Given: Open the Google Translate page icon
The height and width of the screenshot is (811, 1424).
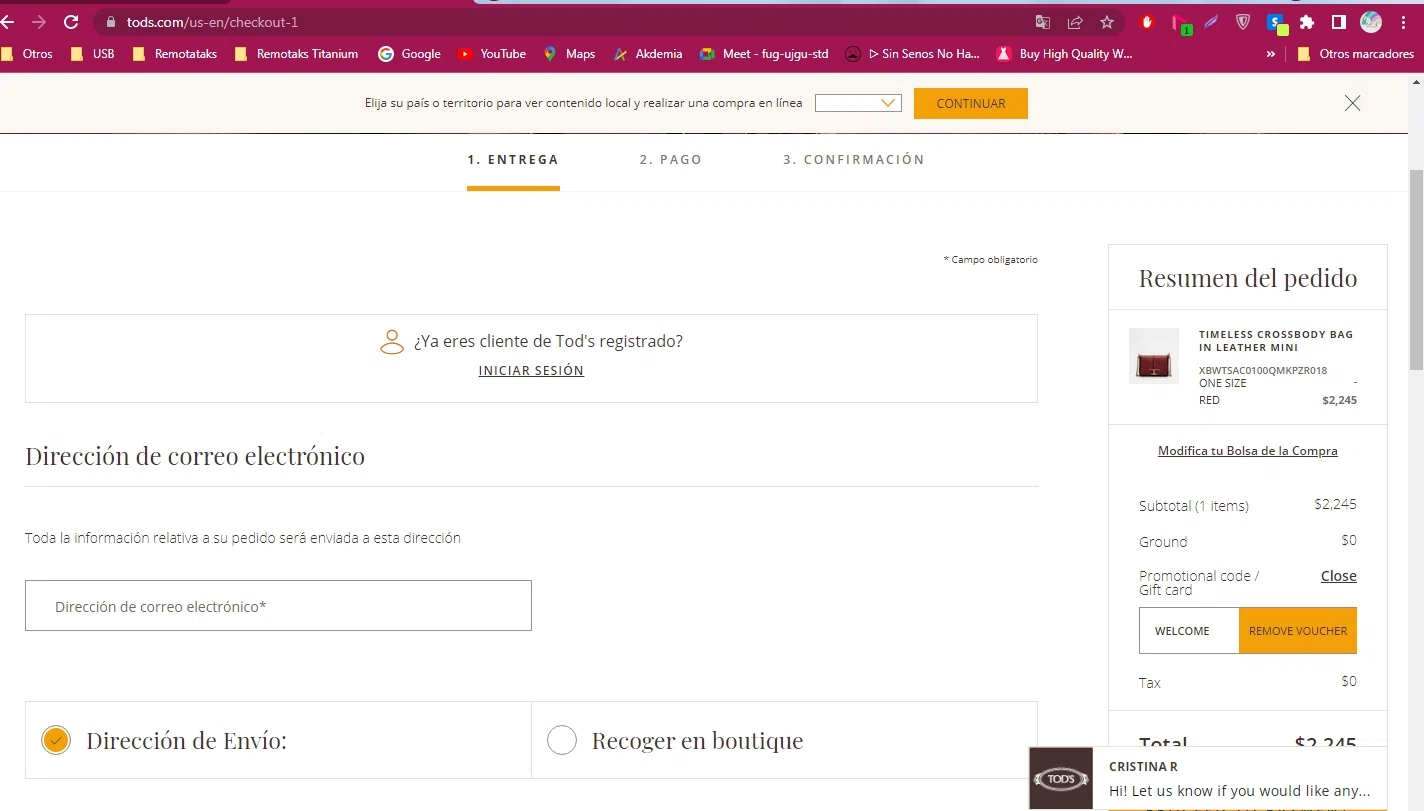Looking at the screenshot, I should click(x=1043, y=22).
